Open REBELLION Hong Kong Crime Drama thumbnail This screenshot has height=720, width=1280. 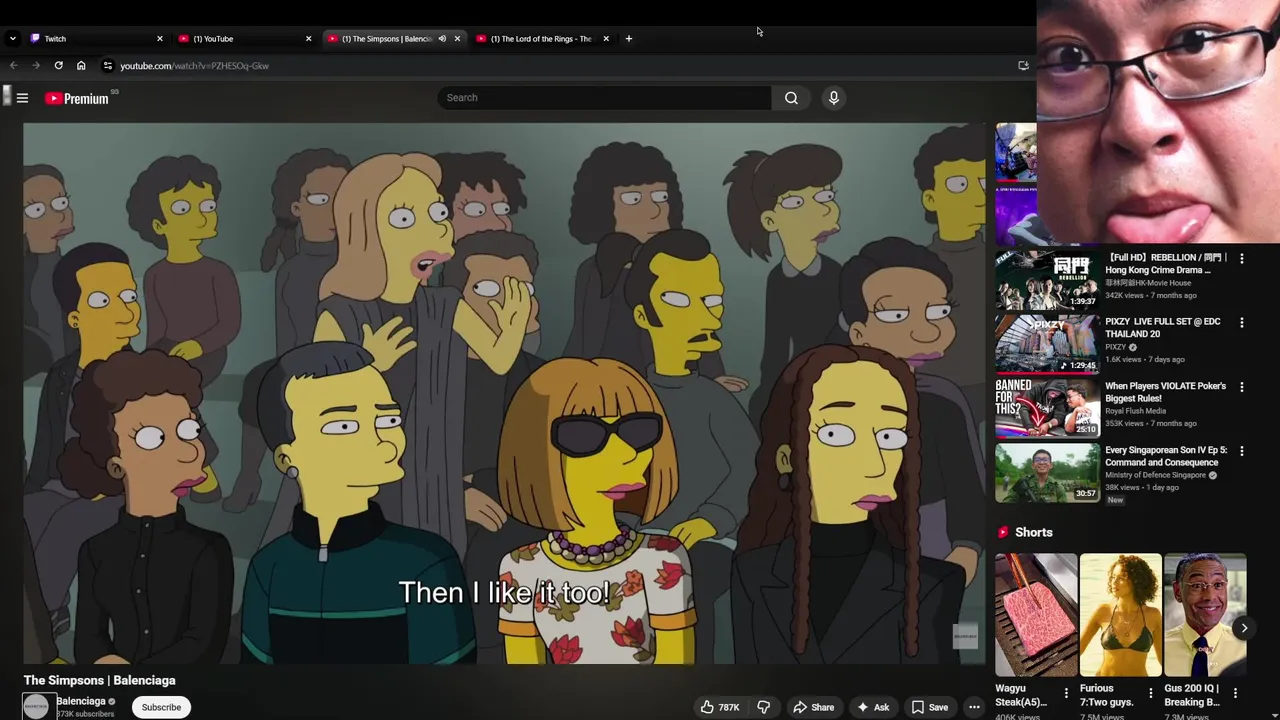pyautogui.click(x=1046, y=280)
